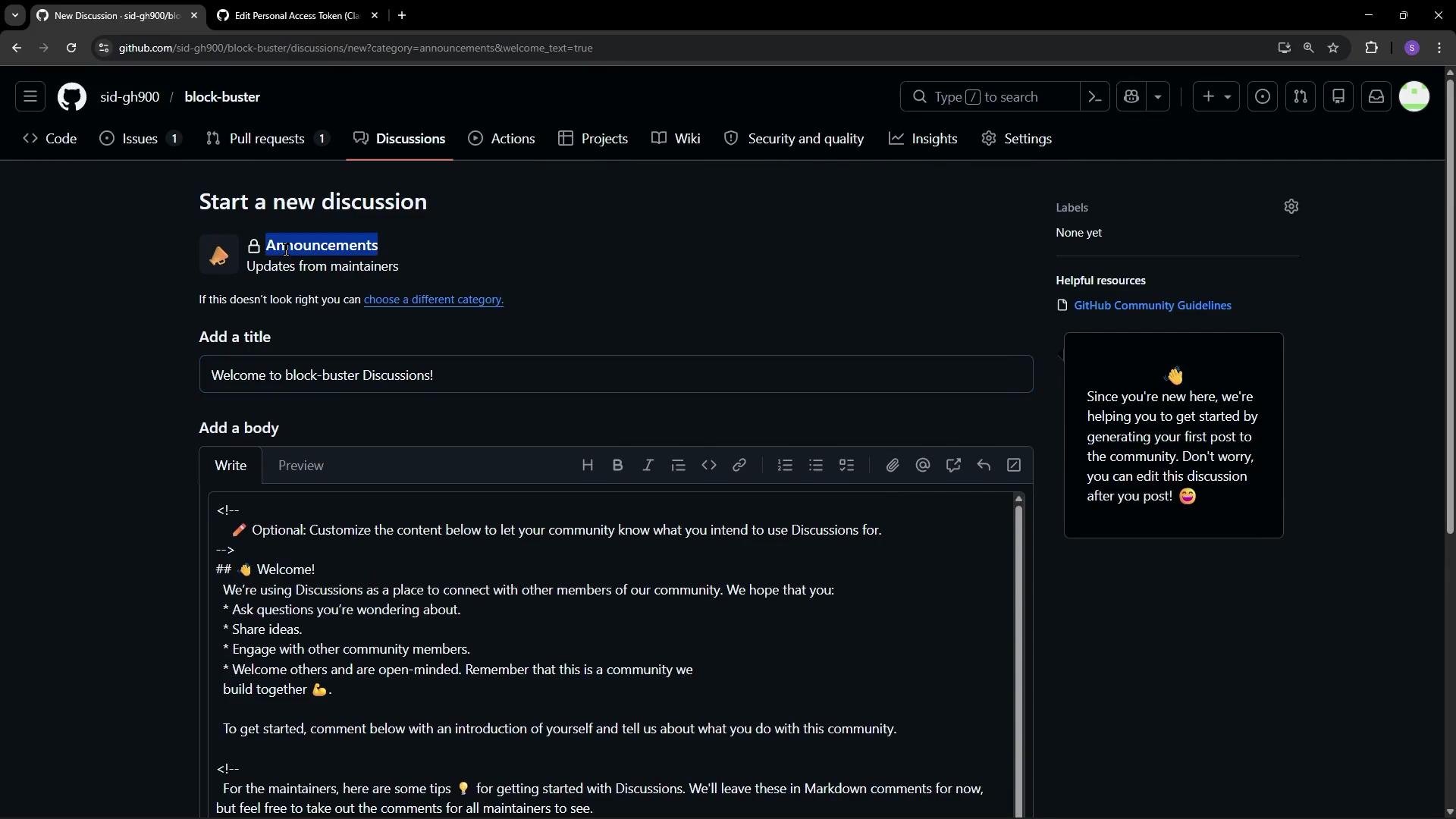This screenshot has height=819, width=1456.
Task: Switch to the Code tab
Action: click(50, 139)
